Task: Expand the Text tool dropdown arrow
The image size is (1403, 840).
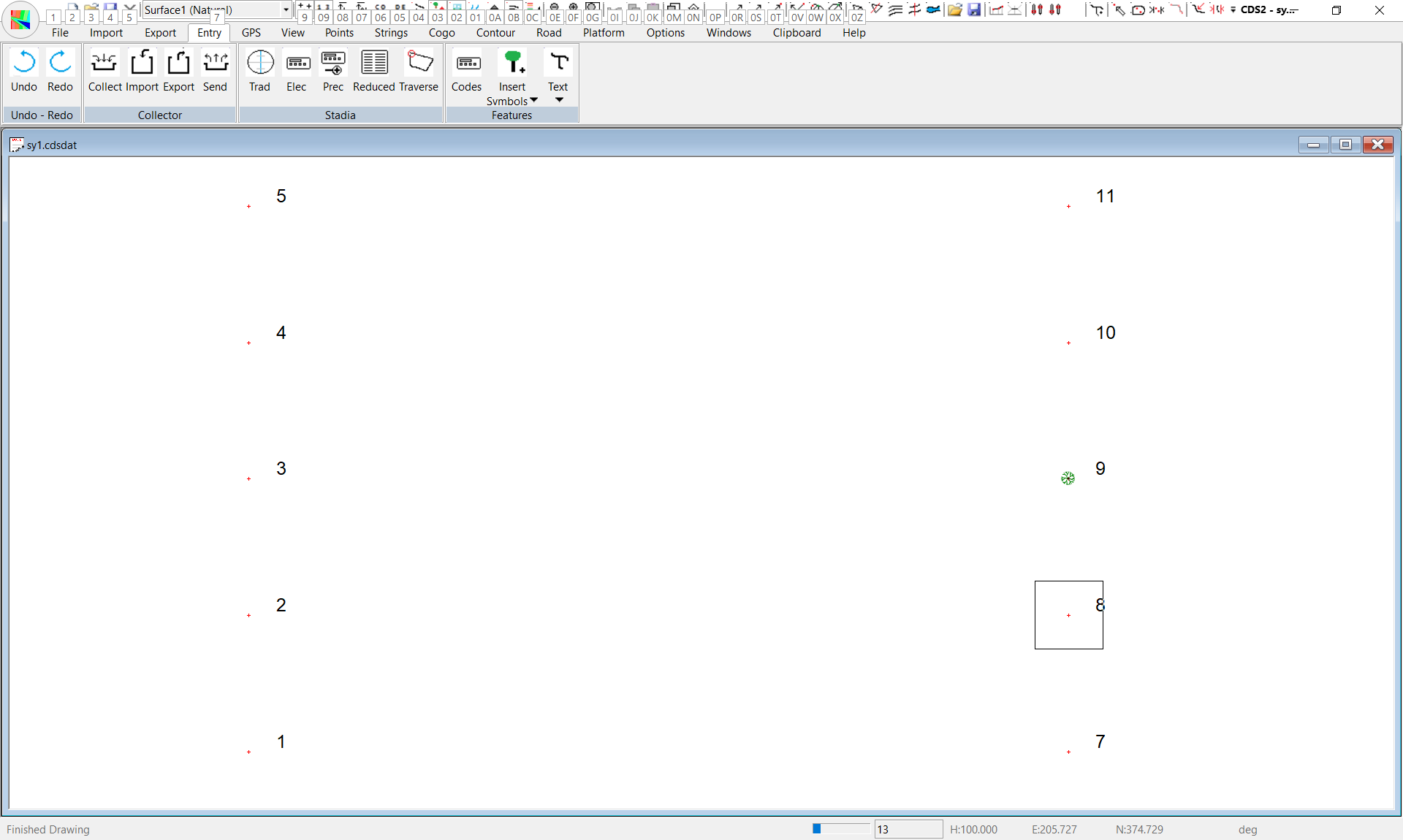Action: point(559,100)
